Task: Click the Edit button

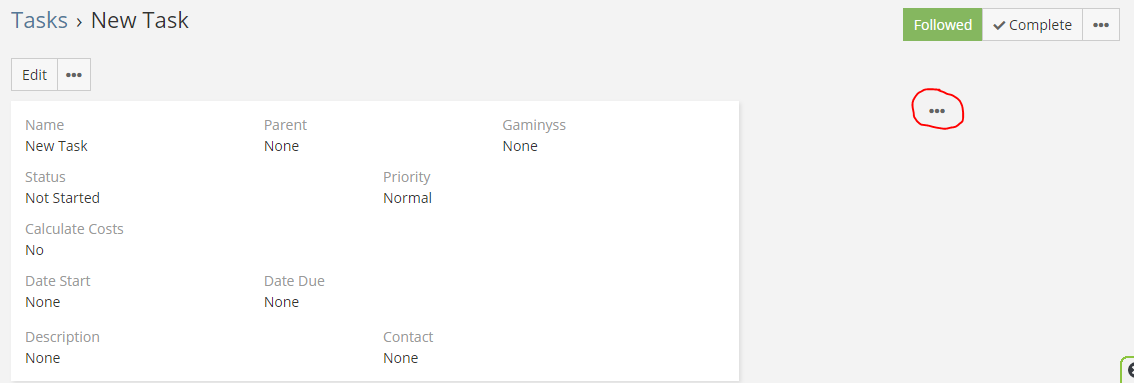Action: pos(35,75)
